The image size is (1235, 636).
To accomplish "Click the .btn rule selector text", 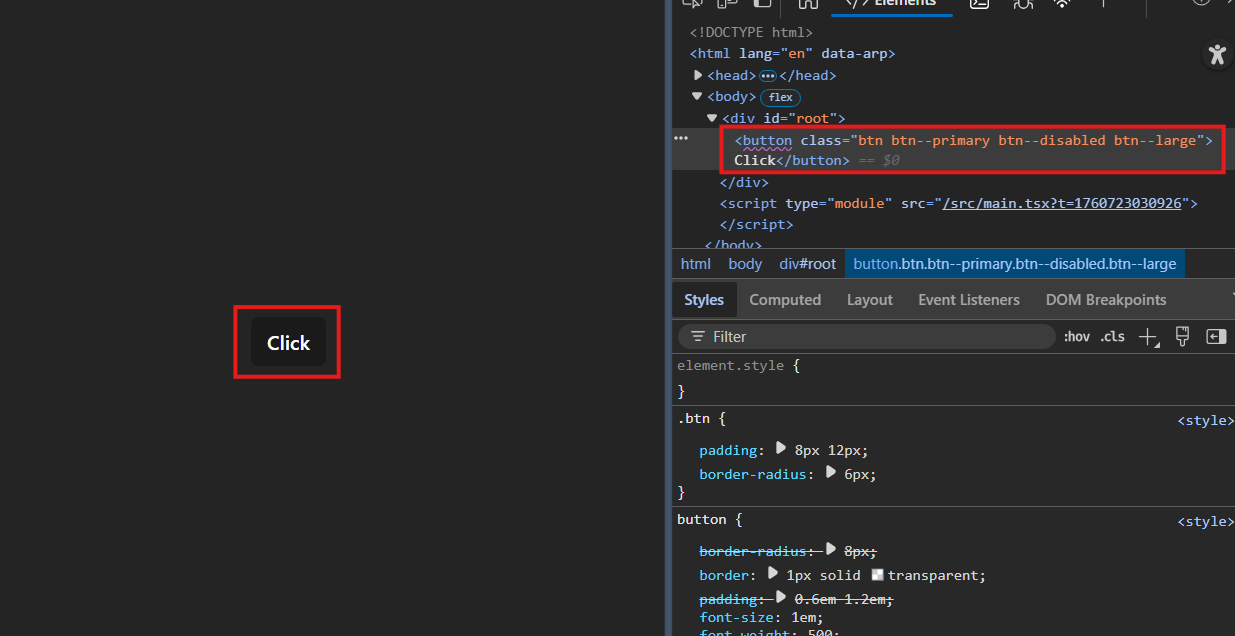I will pos(692,419).
